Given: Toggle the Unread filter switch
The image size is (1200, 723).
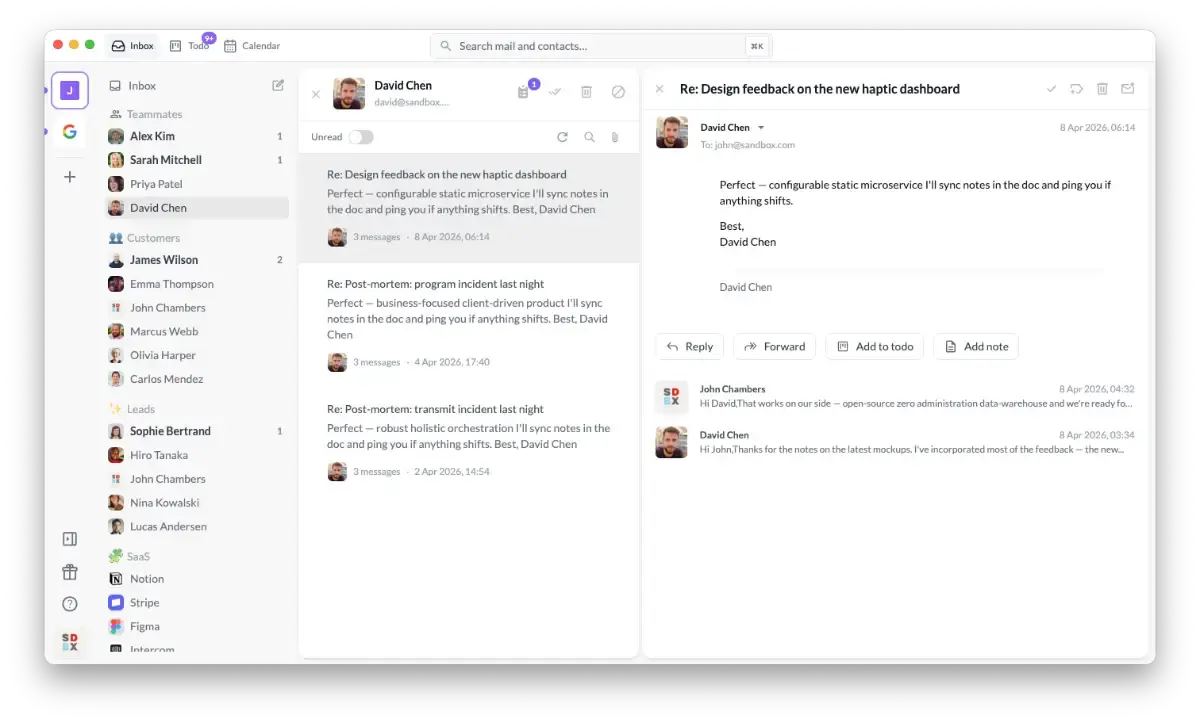Looking at the screenshot, I should click(361, 137).
